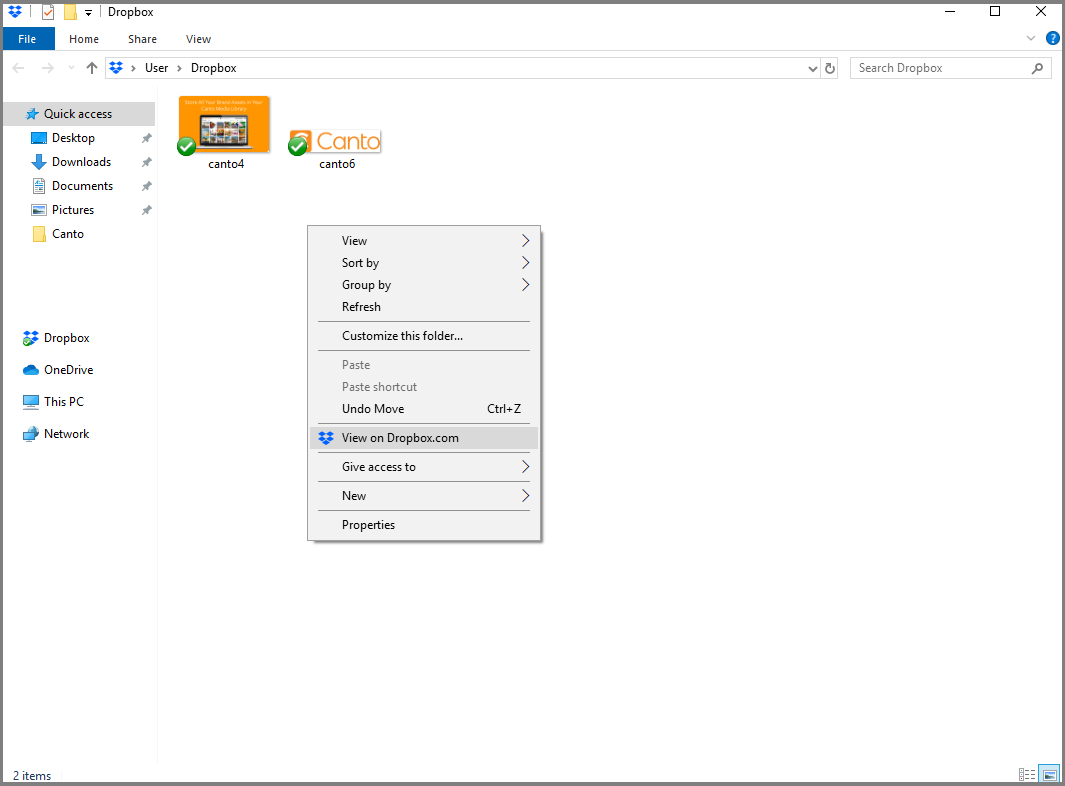
Task: Open Downloads in Quick access
Action: click(x=82, y=162)
